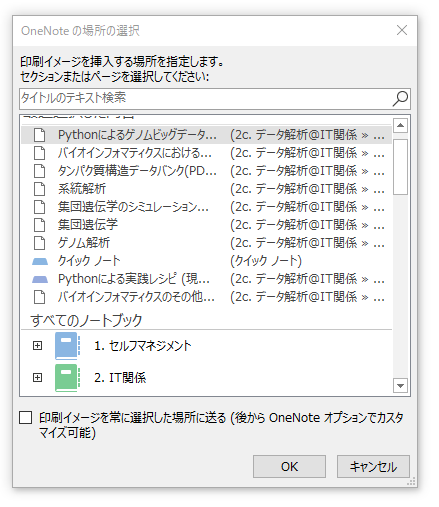Close the OneNote location dialog

(x=402, y=30)
